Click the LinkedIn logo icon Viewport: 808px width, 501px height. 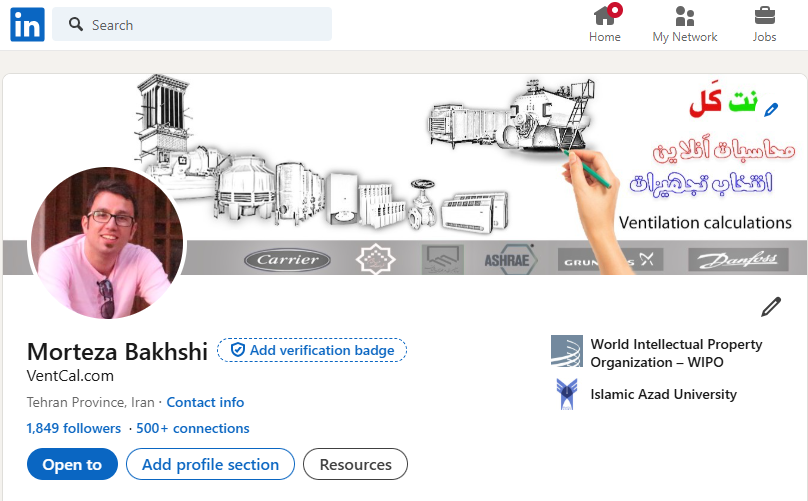27,24
